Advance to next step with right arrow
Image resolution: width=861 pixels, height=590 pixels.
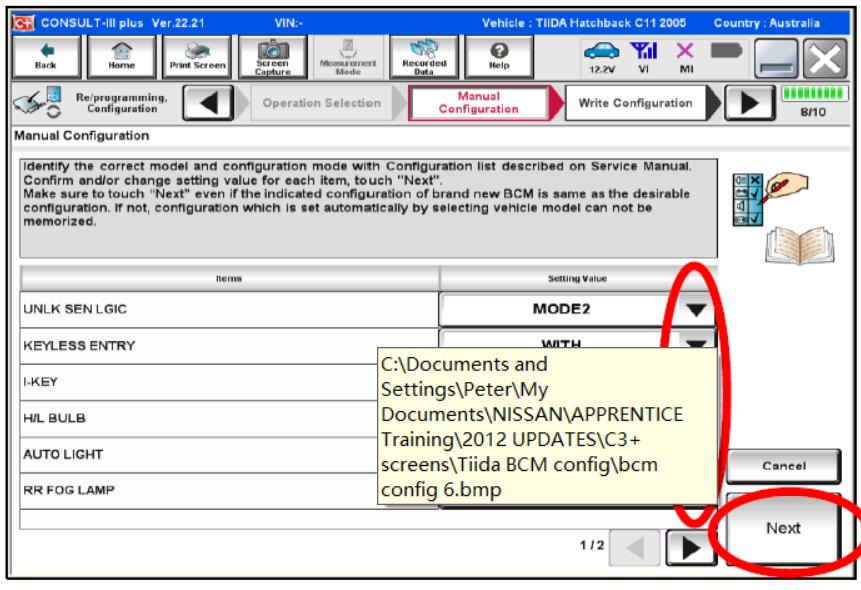tap(750, 103)
